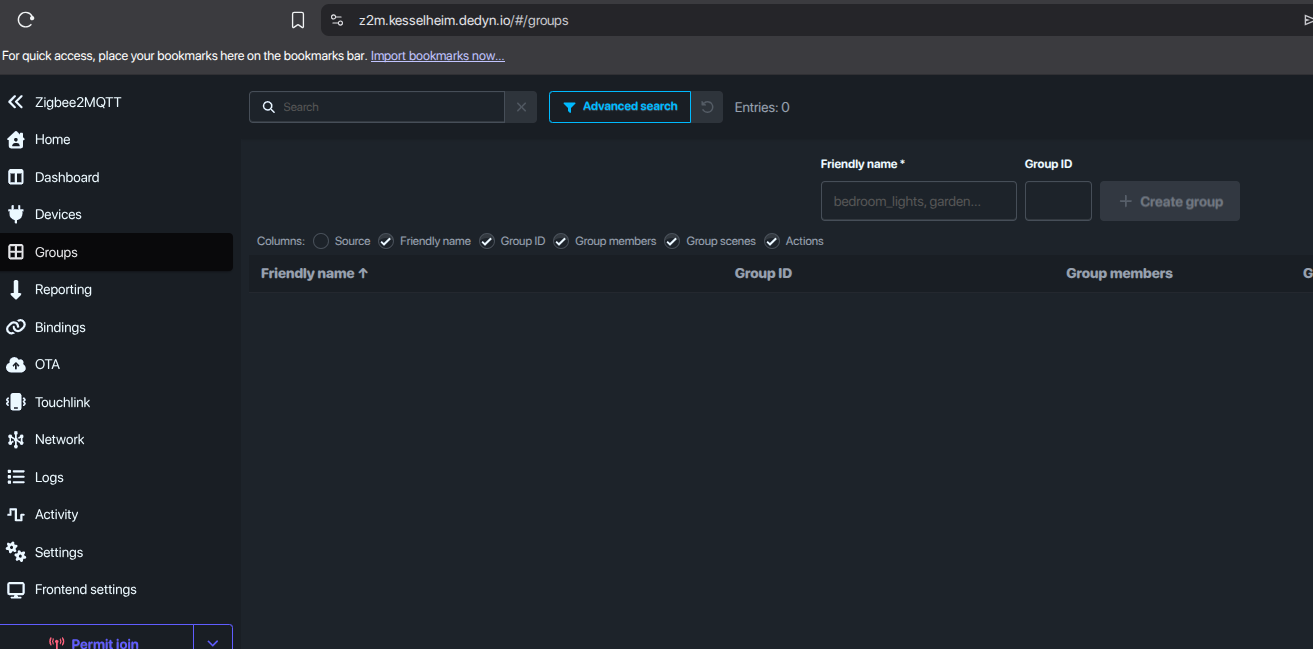Click the Group members column header
This screenshot has width=1313, height=649.
(x=1119, y=273)
